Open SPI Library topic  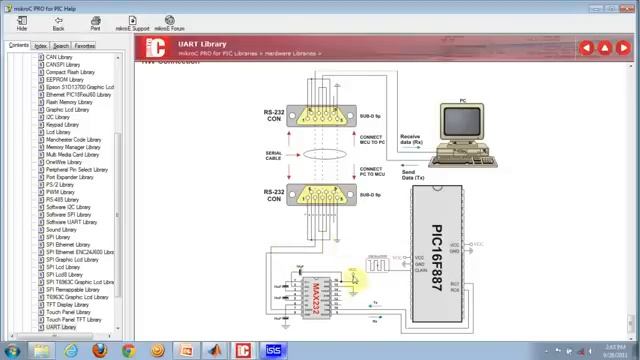(x=58, y=237)
